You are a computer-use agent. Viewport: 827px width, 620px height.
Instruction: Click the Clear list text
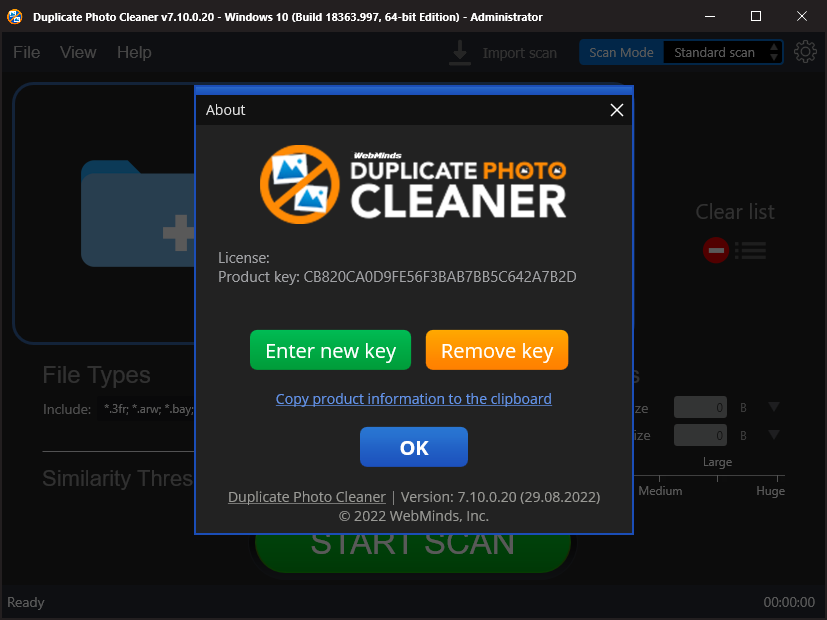(735, 211)
